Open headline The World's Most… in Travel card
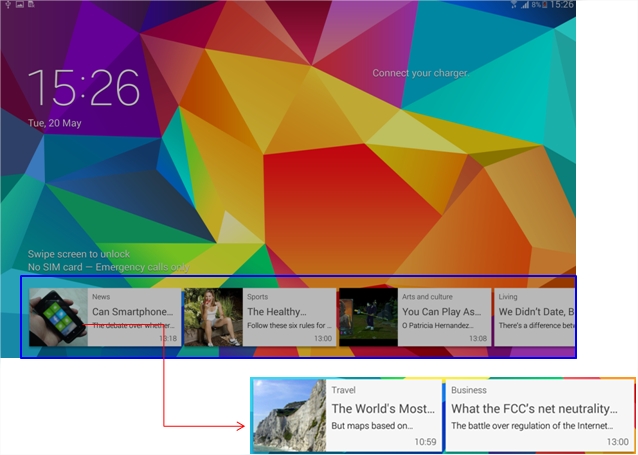 coord(383,409)
